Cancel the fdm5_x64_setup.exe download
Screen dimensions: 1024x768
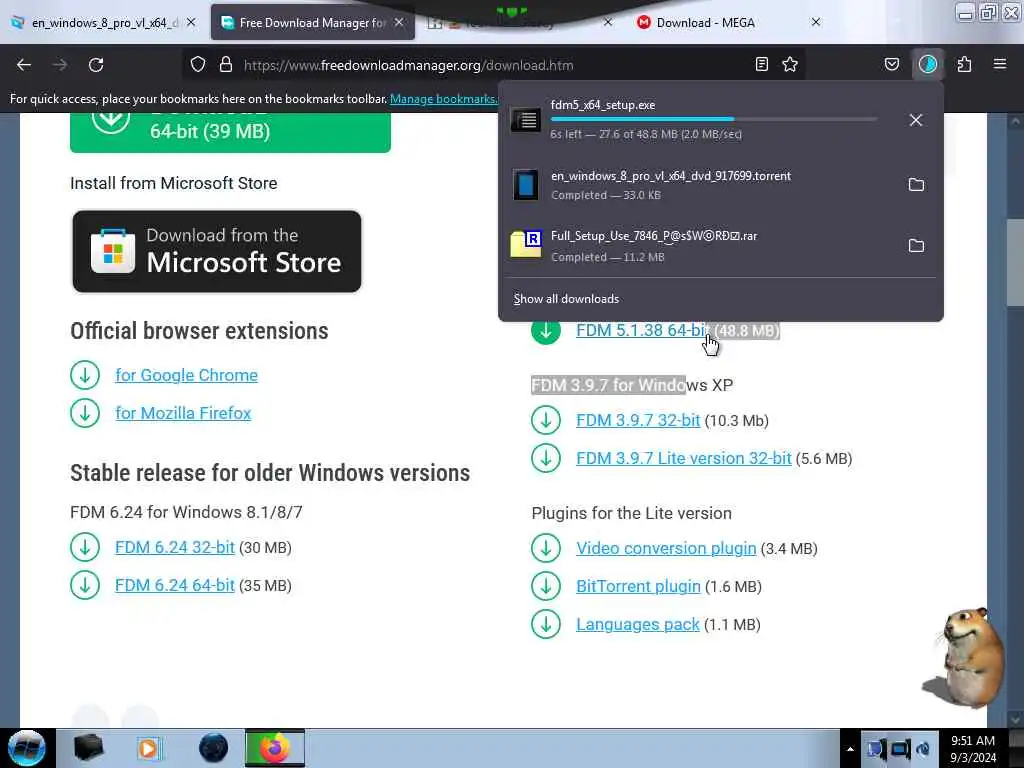[916, 120]
